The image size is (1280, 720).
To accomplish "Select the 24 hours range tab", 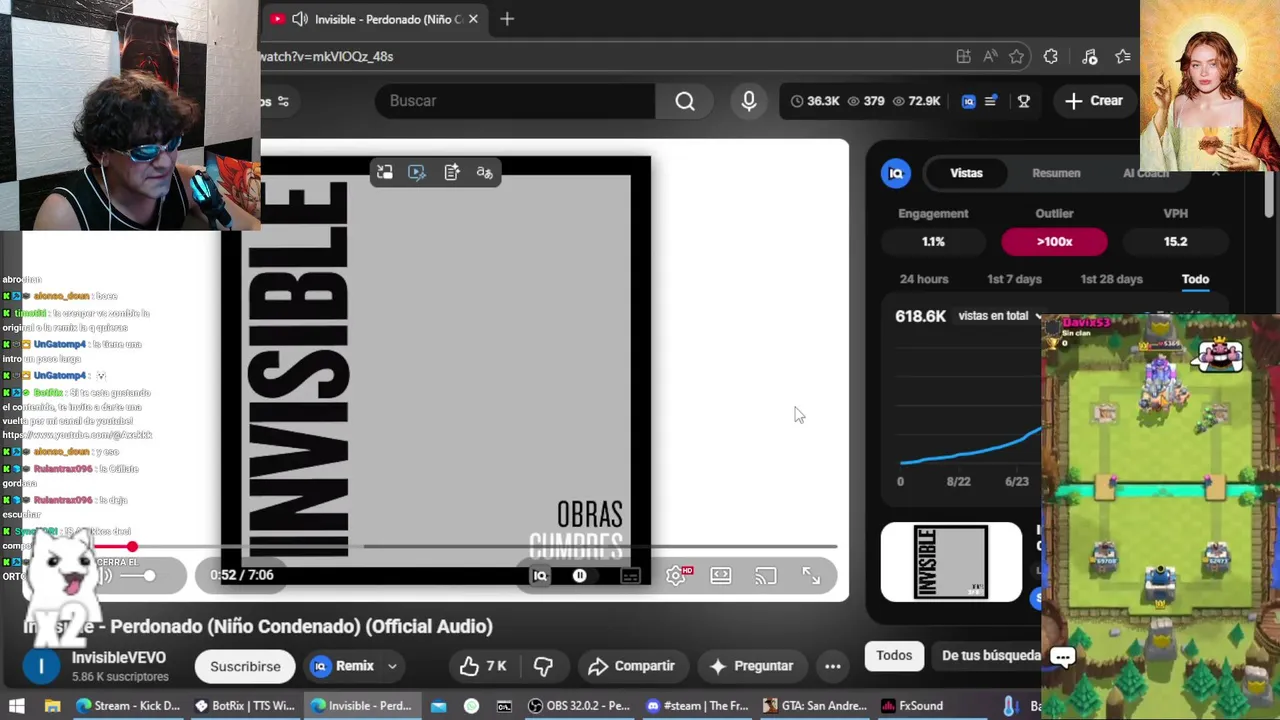I will point(924,279).
